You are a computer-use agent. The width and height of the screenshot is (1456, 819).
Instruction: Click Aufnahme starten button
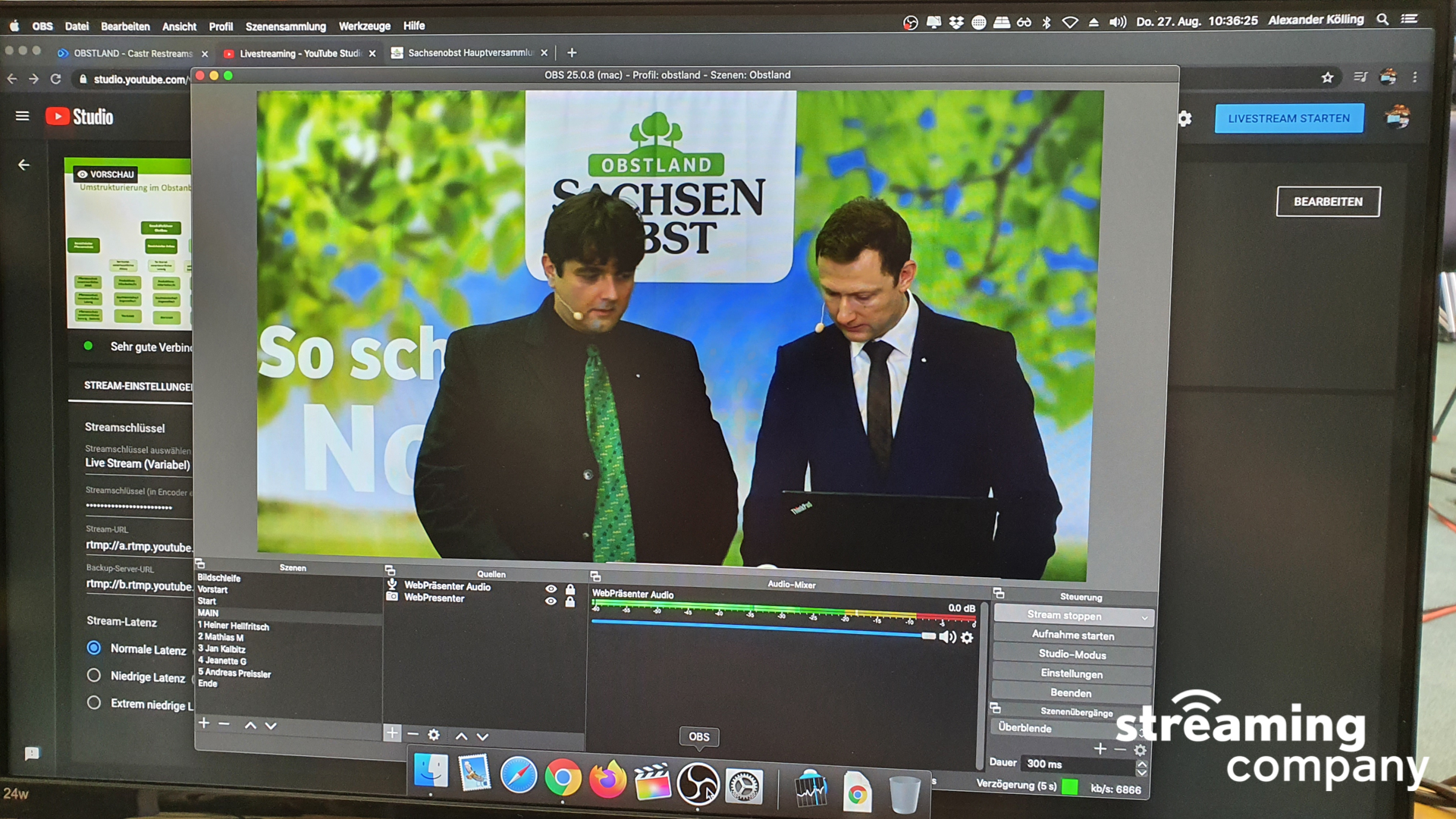click(x=1073, y=635)
